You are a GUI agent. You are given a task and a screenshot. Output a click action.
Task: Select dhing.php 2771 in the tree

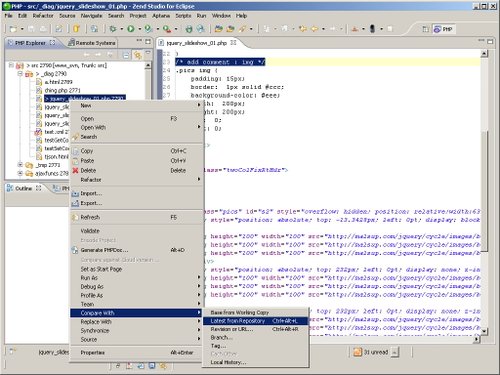pyautogui.click(x=62, y=90)
